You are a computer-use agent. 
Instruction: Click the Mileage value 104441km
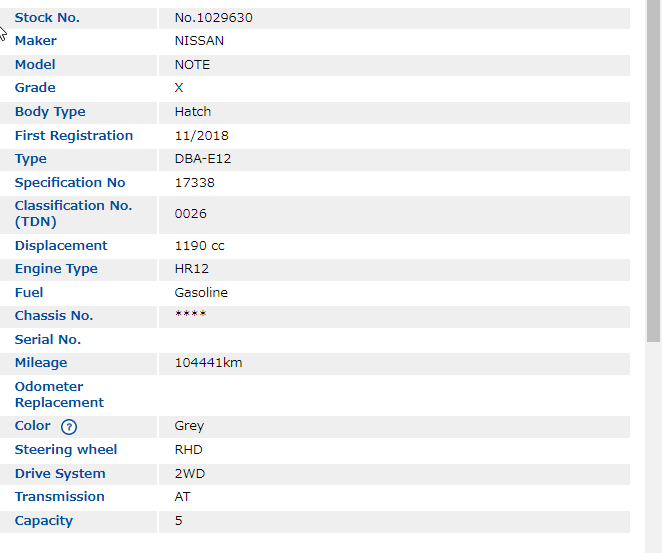point(208,363)
